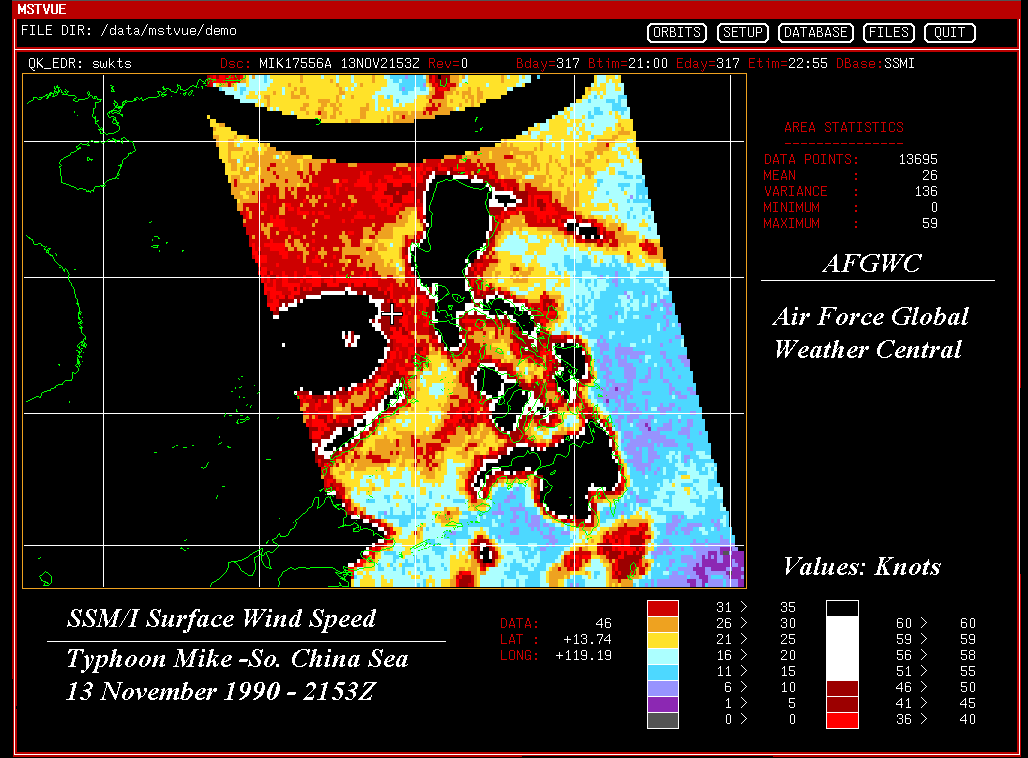The image size is (1028, 758).
Task: Select the orange 26-30 knots legend swatch
Action: [x=663, y=623]
